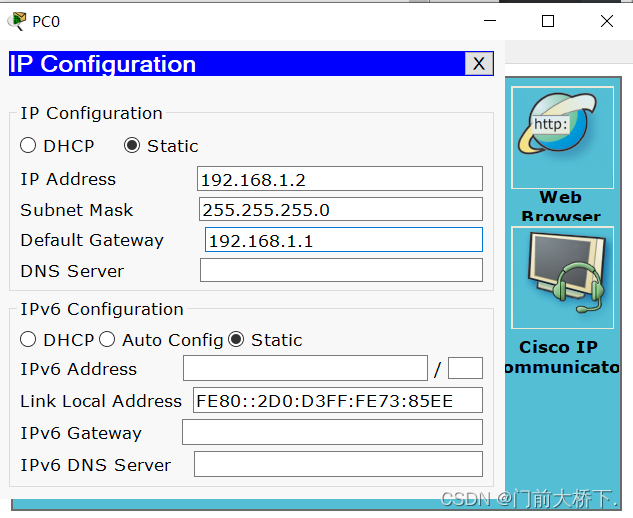Click the IPv6 prefix length box
Screen dimensions: 633x518
(465, 368)
